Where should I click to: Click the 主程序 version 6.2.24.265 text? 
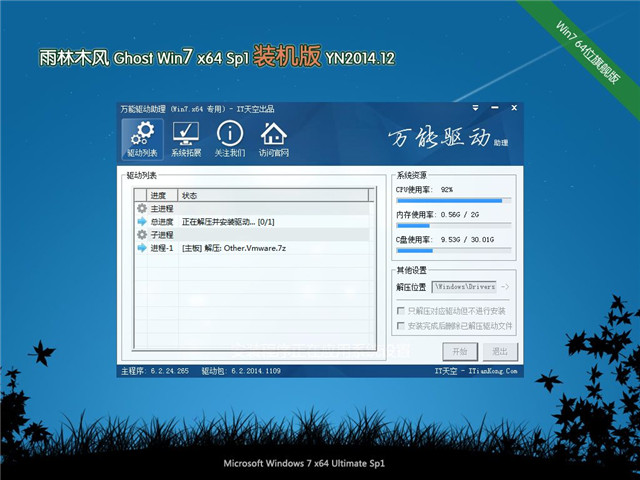155,371
